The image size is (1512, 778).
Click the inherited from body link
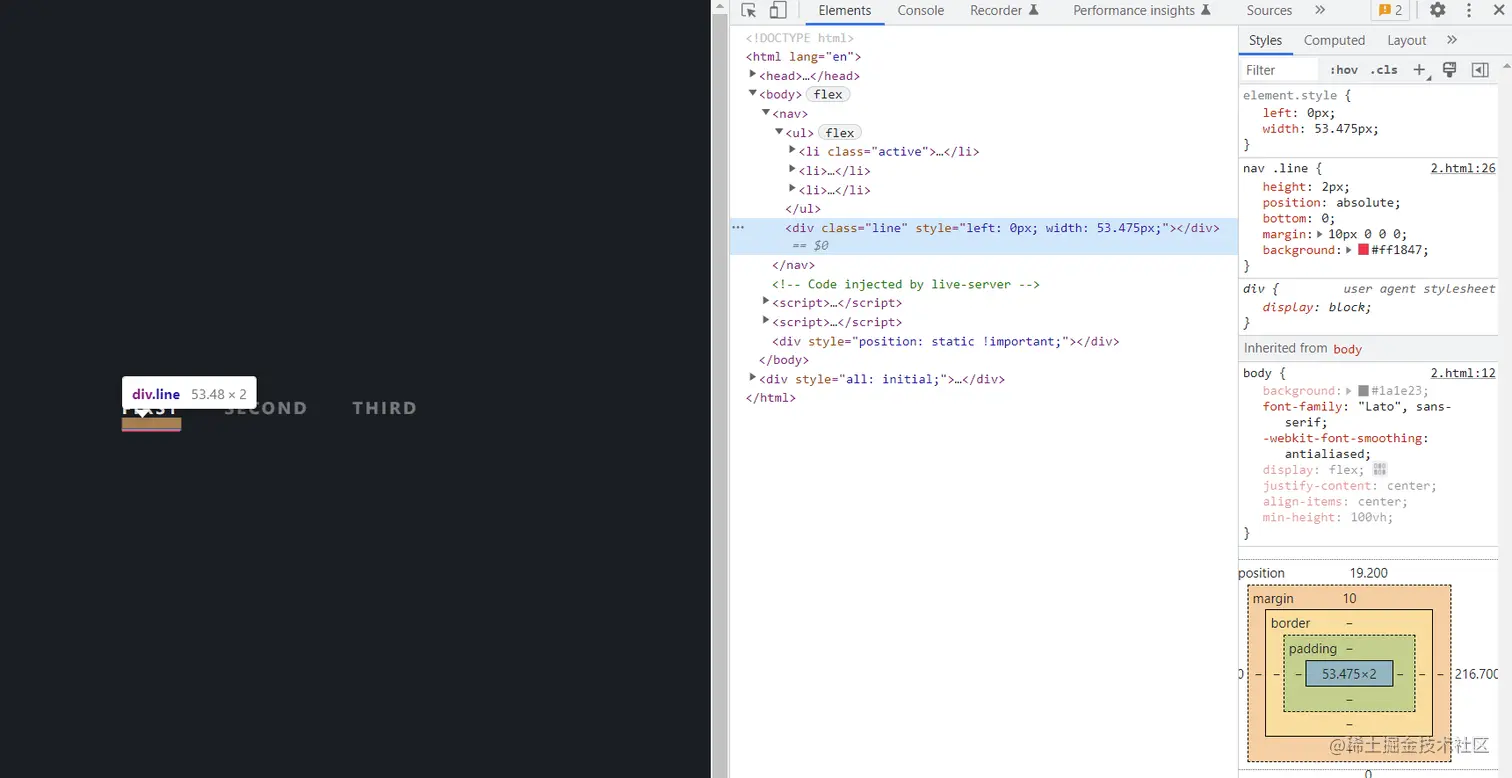[x=1348, y=349]
